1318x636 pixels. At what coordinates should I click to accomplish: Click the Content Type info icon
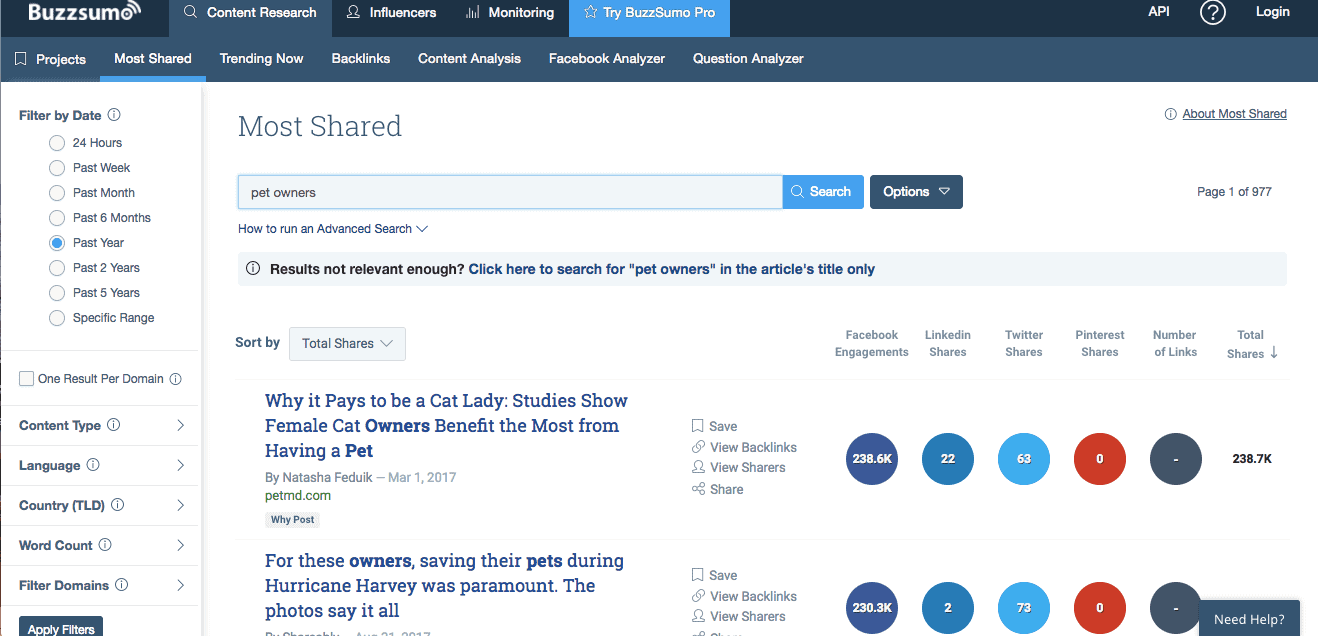[x=113, y=425]
